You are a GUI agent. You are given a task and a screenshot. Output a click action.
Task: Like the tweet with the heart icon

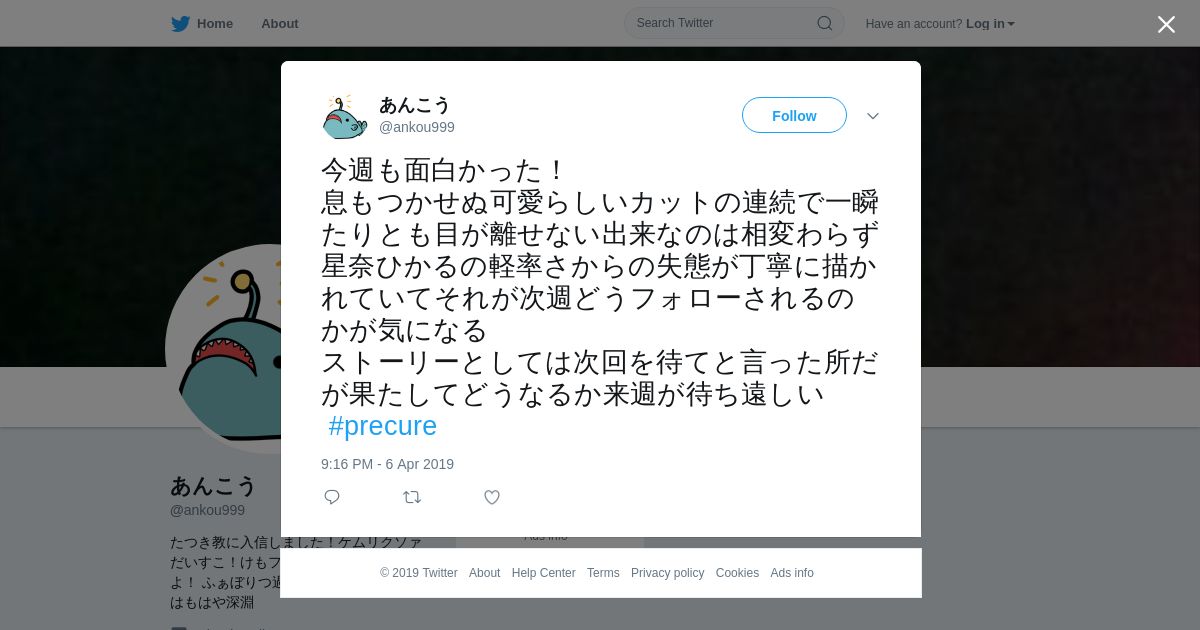[x=492, y=497]
